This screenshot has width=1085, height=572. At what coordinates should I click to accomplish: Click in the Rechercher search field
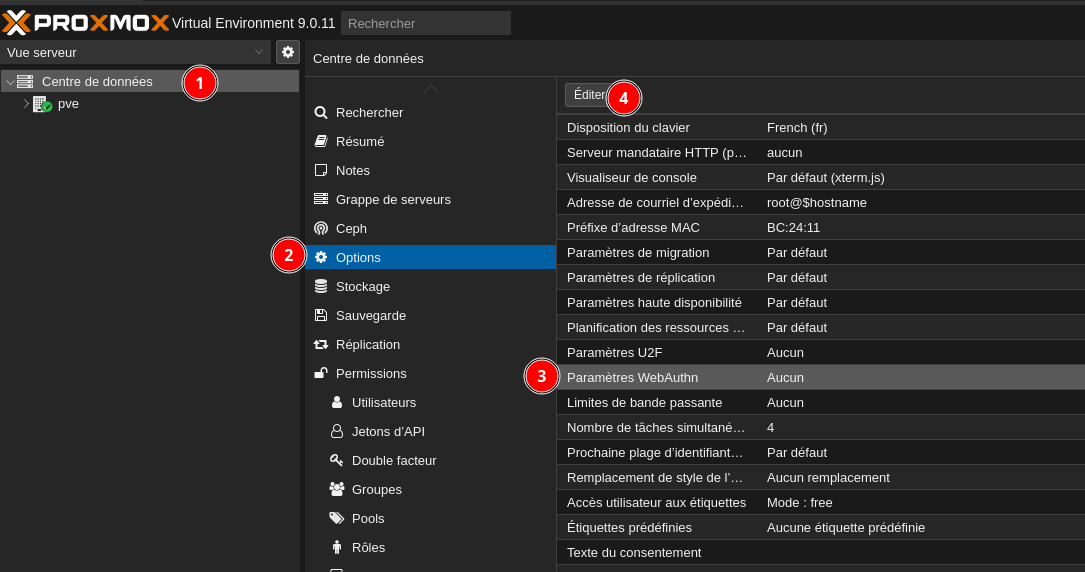[x=425, y=23]
